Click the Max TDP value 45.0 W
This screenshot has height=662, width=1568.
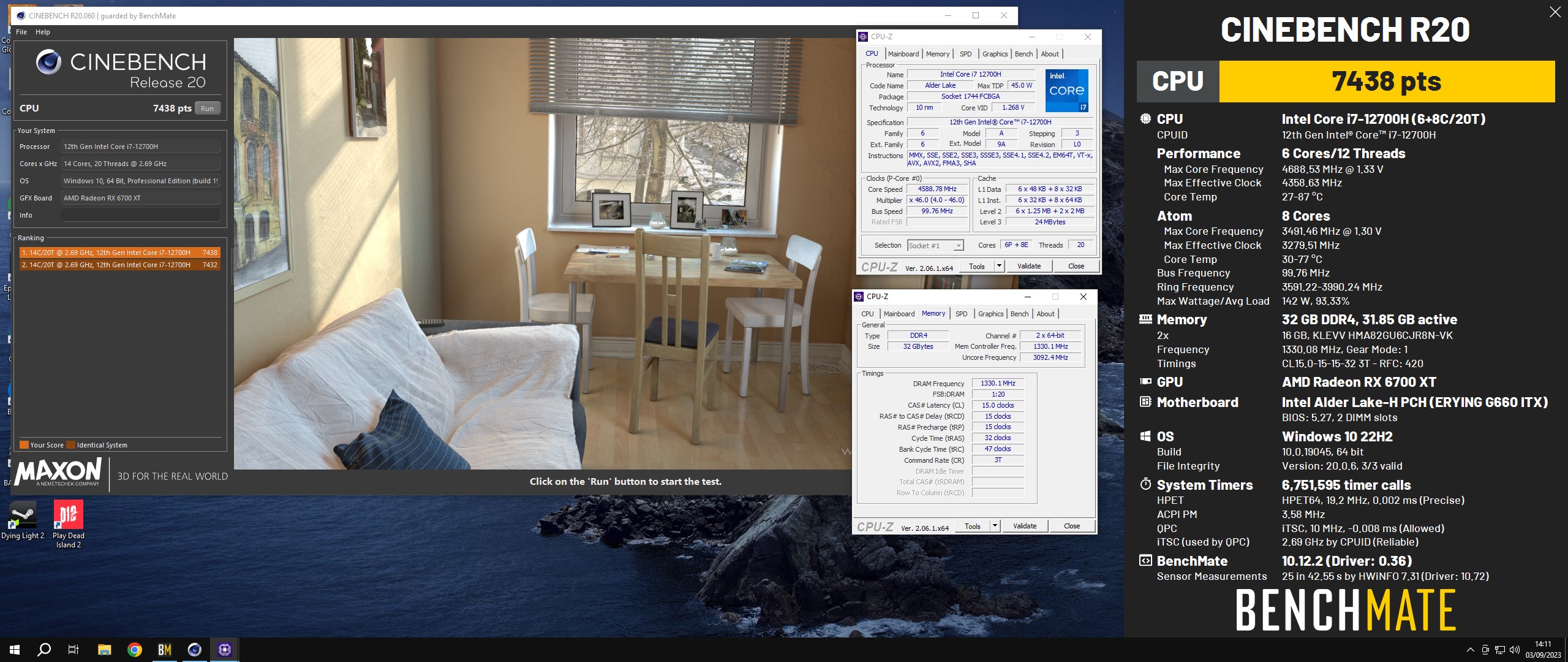1021,85
